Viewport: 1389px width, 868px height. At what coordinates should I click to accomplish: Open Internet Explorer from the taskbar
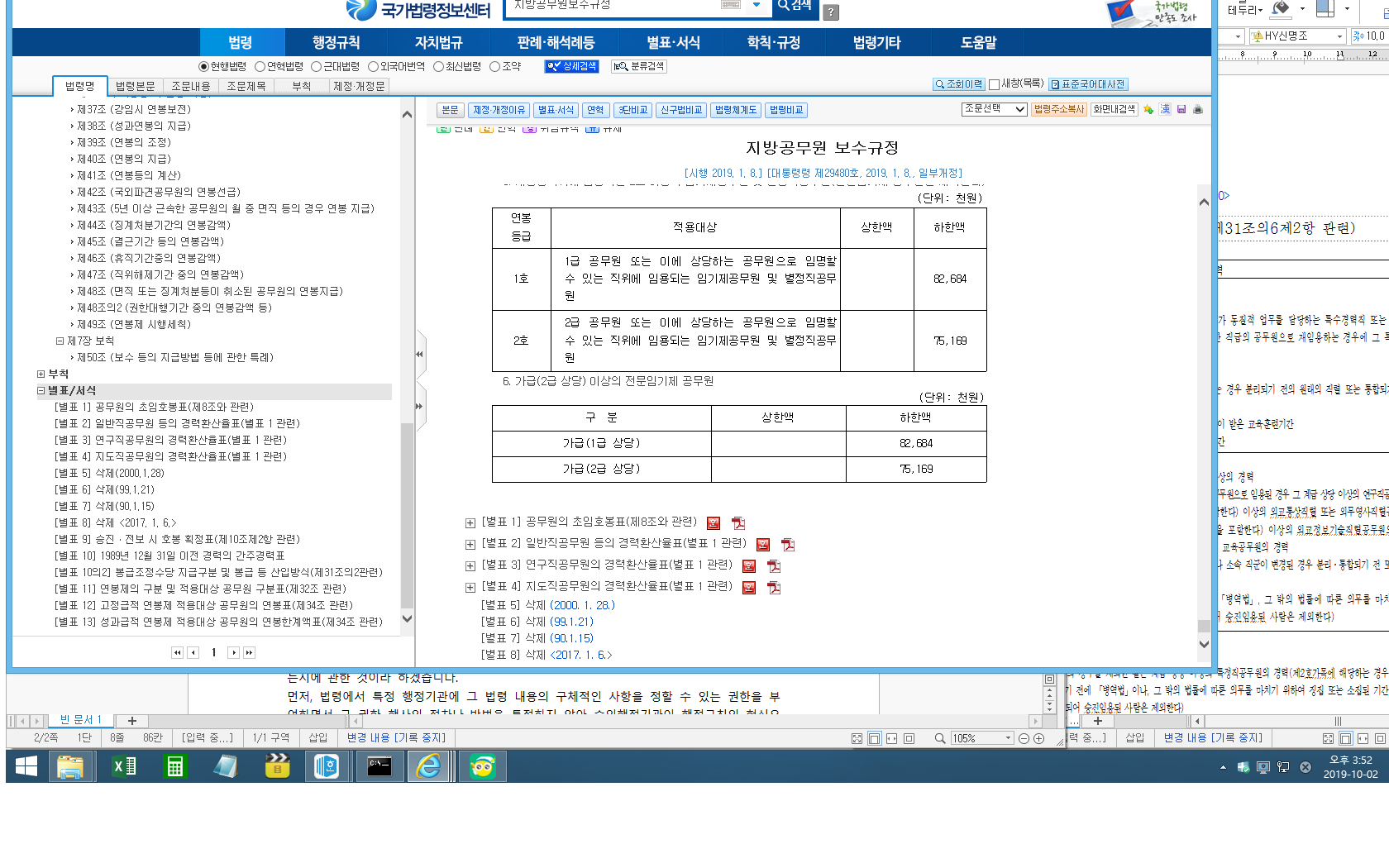pyautogui.click(x=428, y=767)
